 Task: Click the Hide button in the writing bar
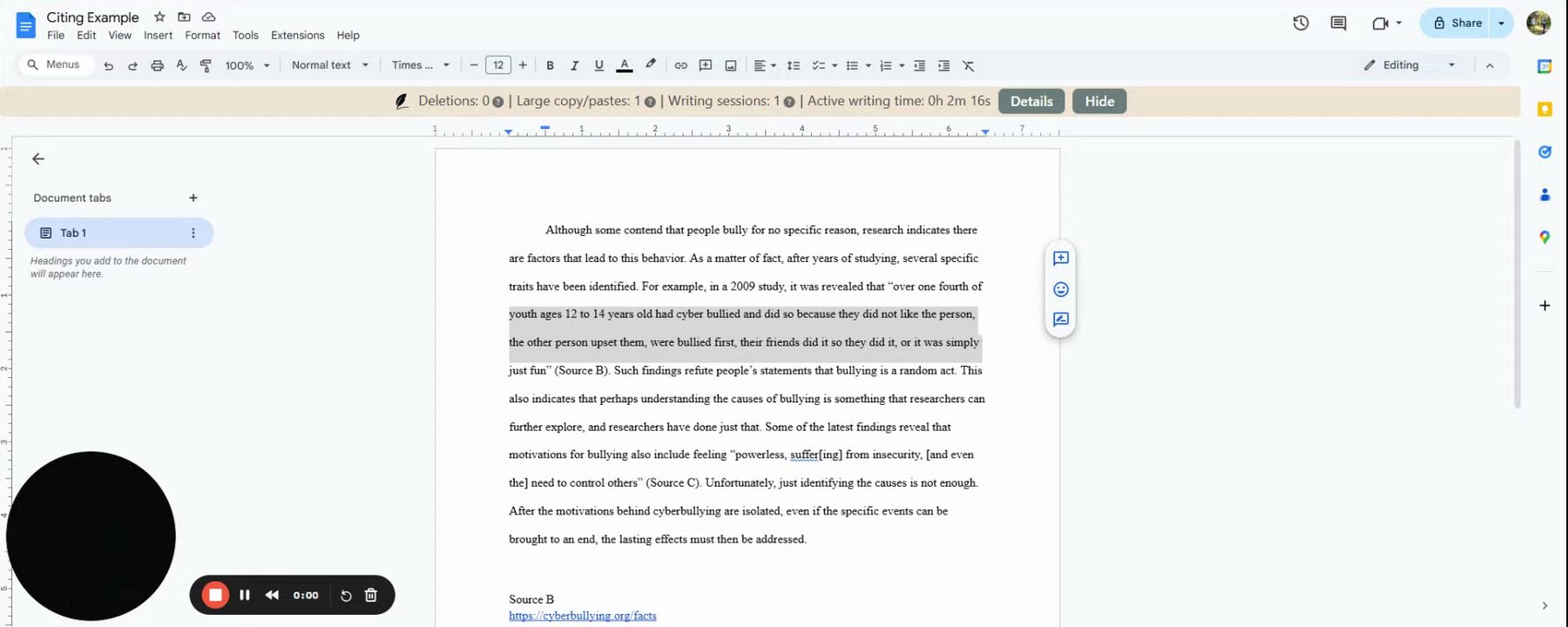1099,101
